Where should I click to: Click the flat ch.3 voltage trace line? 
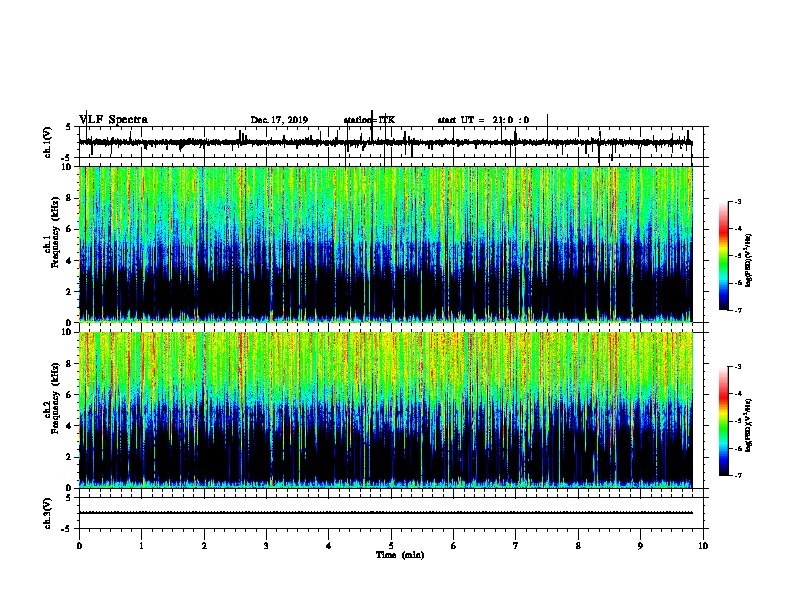(385, 513)
